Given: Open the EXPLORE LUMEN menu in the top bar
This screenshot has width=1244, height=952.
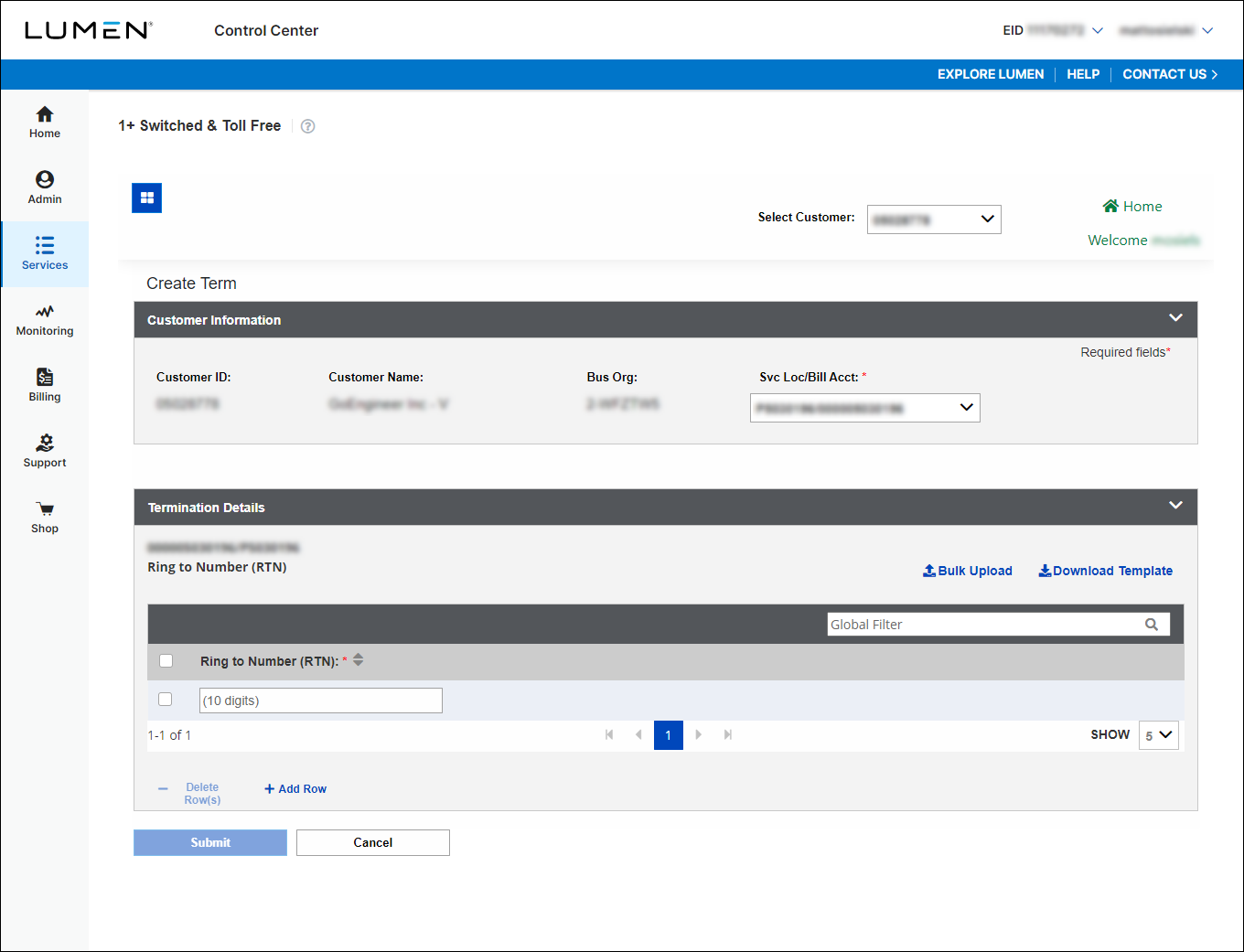Looking at the screenshot, I should pos(990,74).
